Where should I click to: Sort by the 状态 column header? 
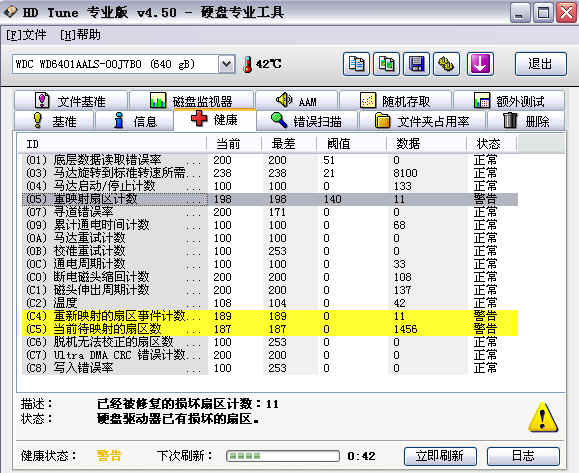click(x=491, y=144)
